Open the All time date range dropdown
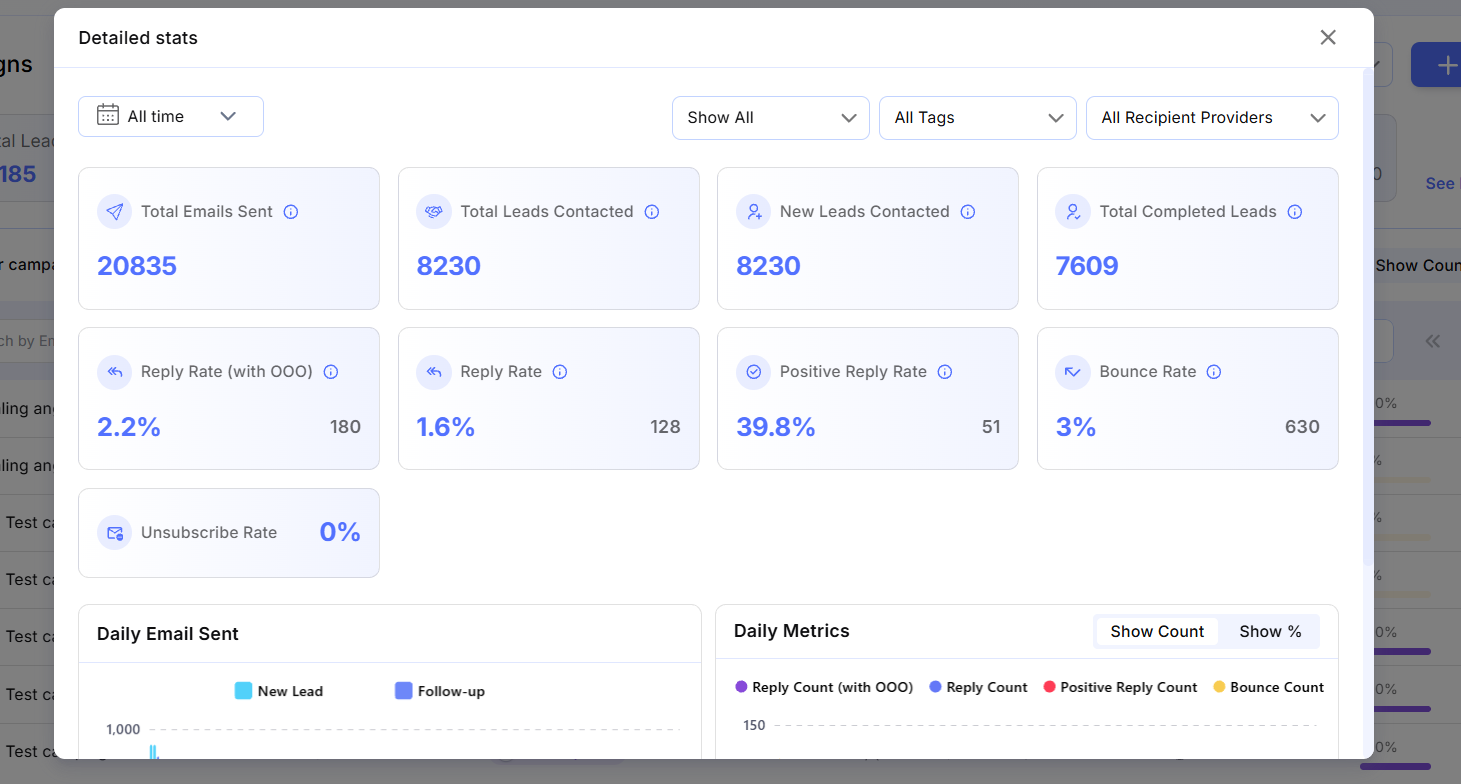Viewport: 1461px width, 784px height. pos(171,116)
